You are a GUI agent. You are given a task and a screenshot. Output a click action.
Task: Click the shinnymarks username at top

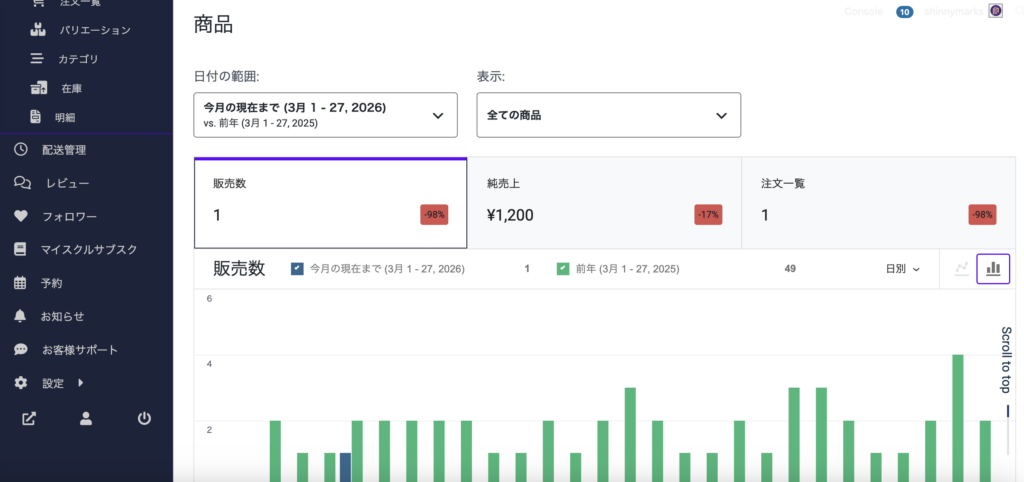954,11
